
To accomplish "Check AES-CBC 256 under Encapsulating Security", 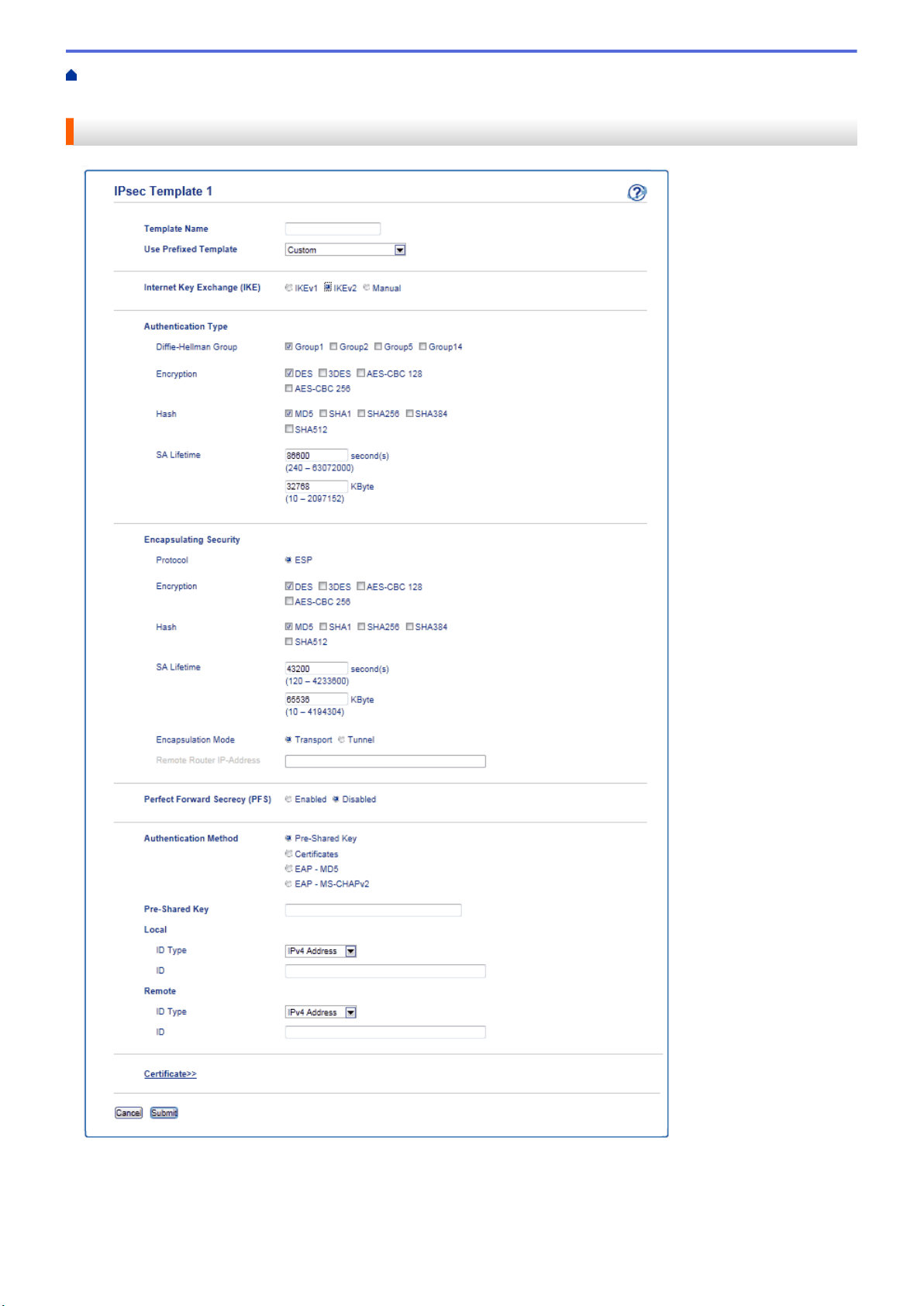I will [289, 601].
